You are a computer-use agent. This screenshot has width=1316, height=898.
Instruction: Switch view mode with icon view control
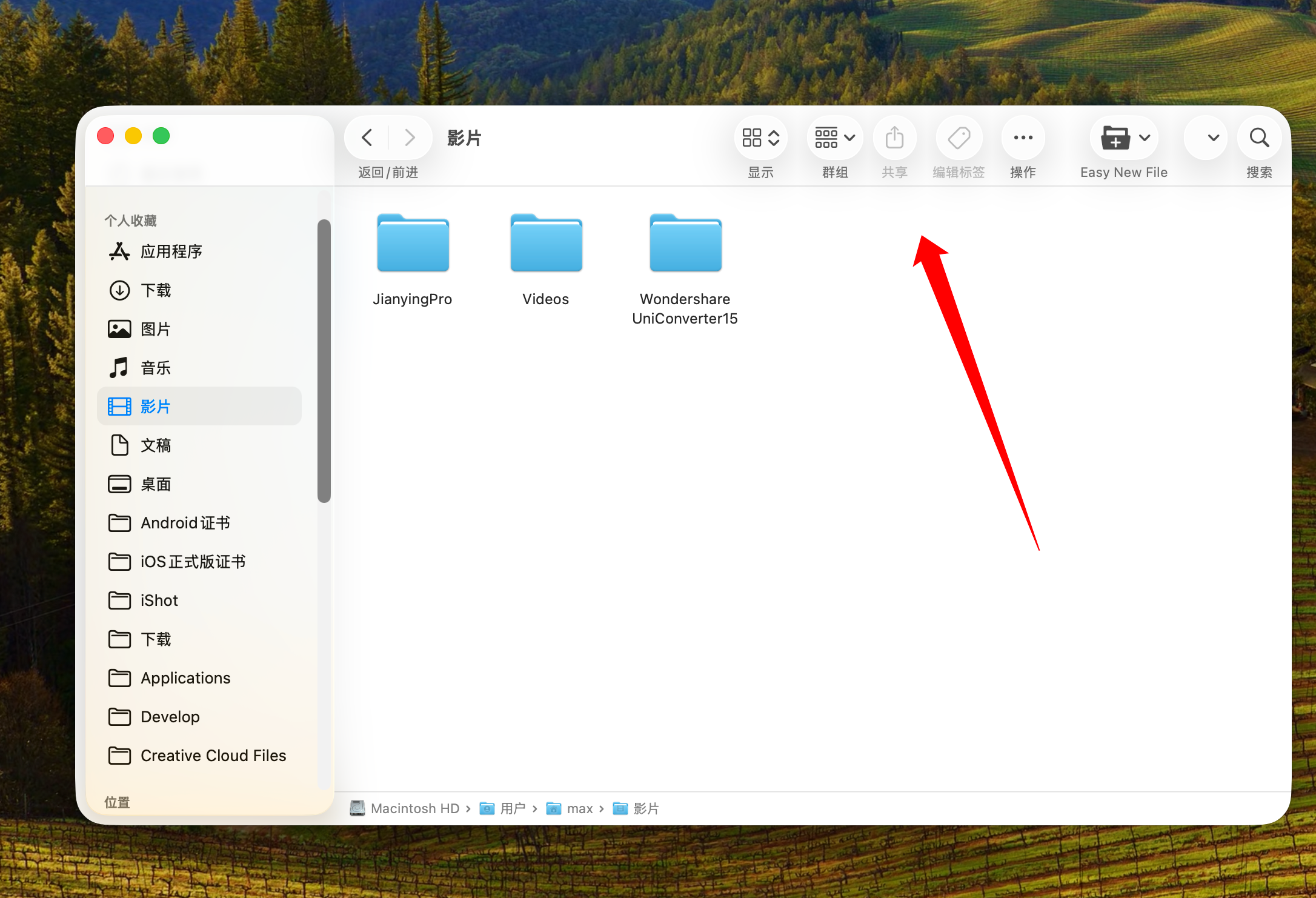tap(760, 138)
